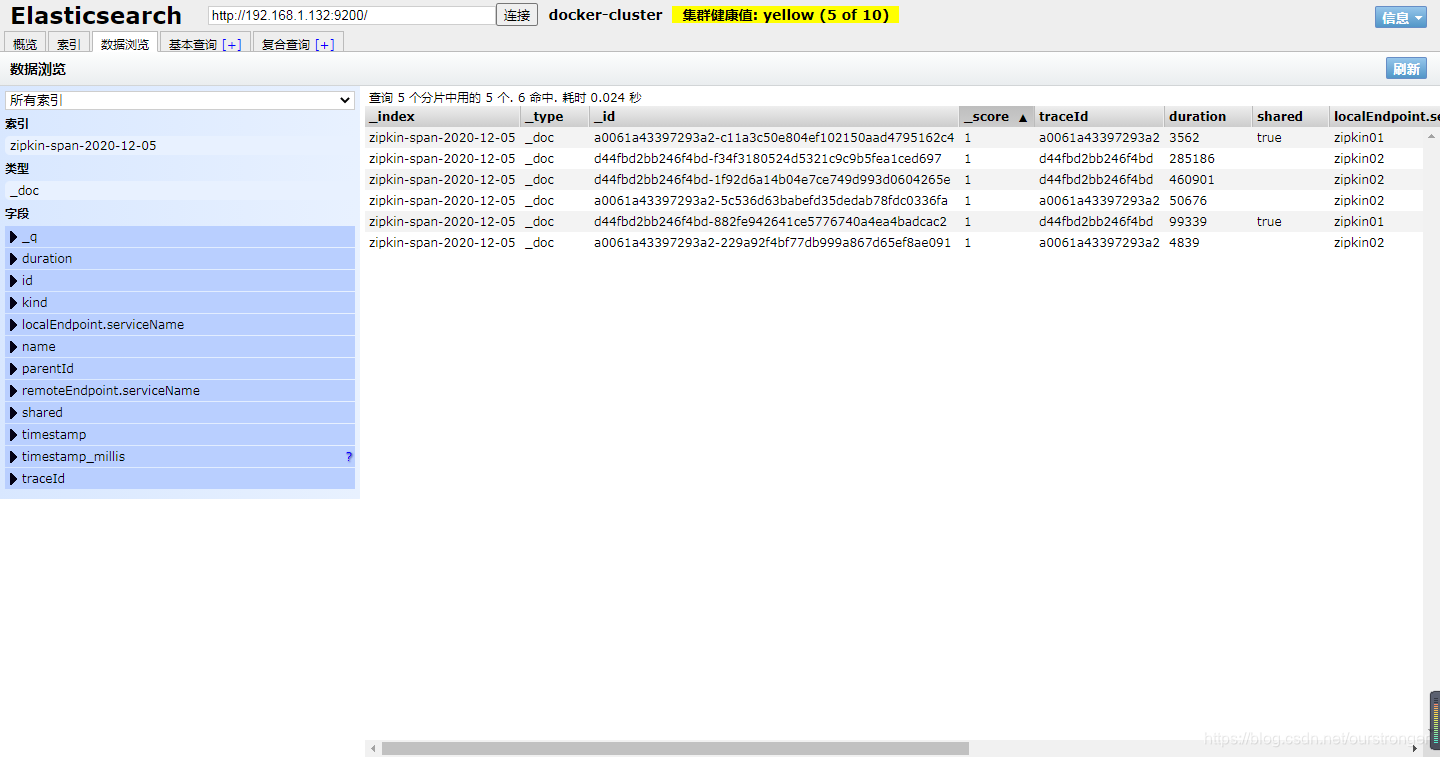Select index zipkin-span-2020-12-05 in sidebar

(180, 146)
